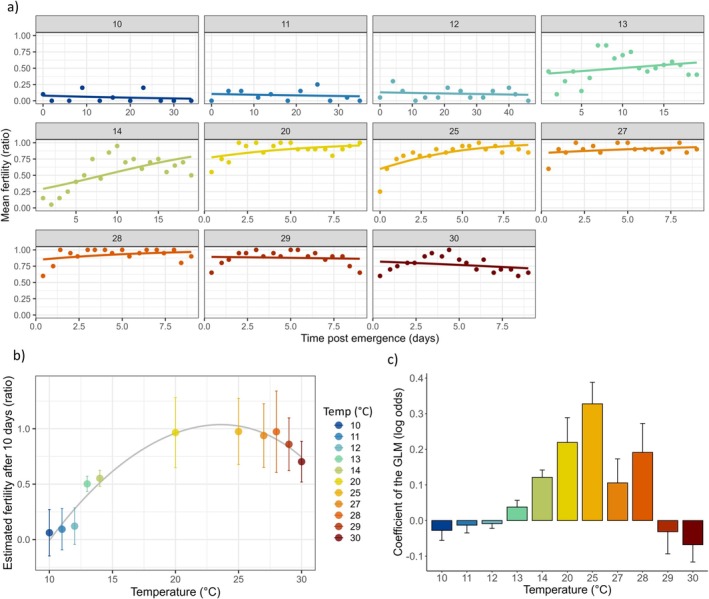Click the fitted trend line in the 30 facet
709x599 pixels.
tap(454, 265)
